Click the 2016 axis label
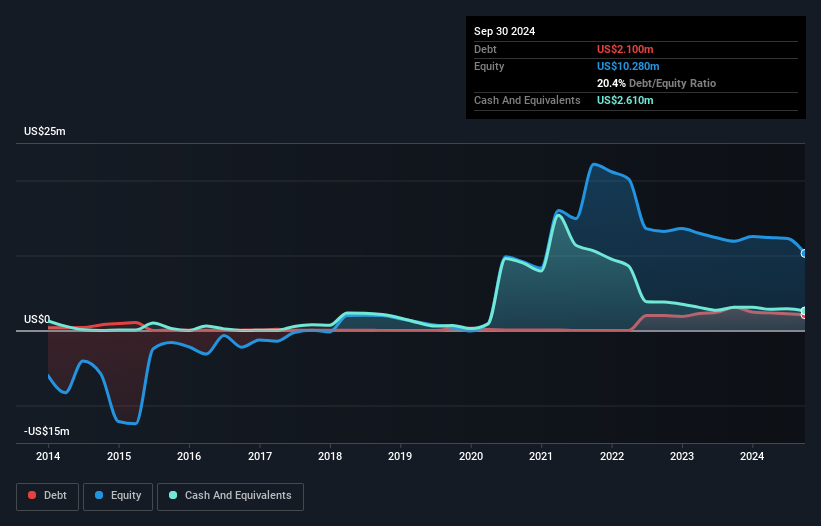The image size is (821, 526). tap(189, 456)
